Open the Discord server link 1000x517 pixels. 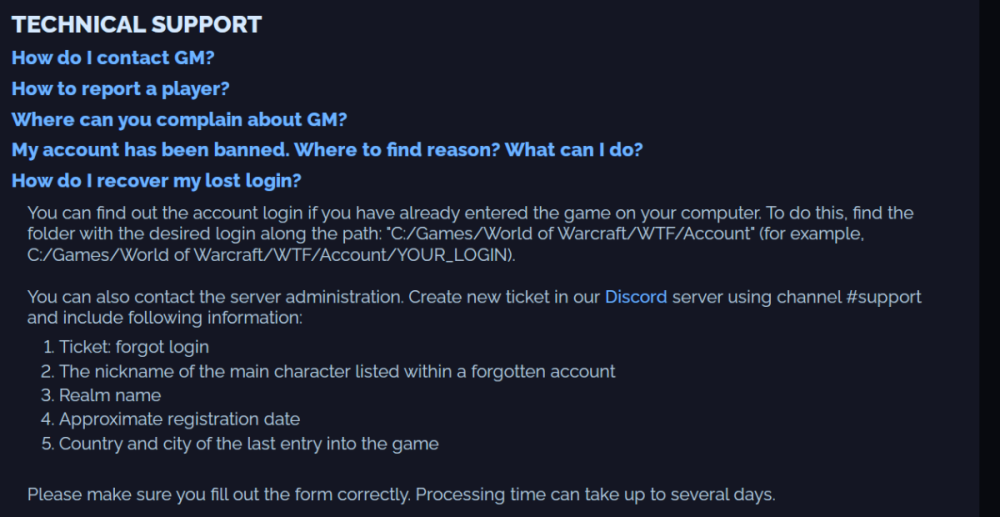[x=635, y=297]
